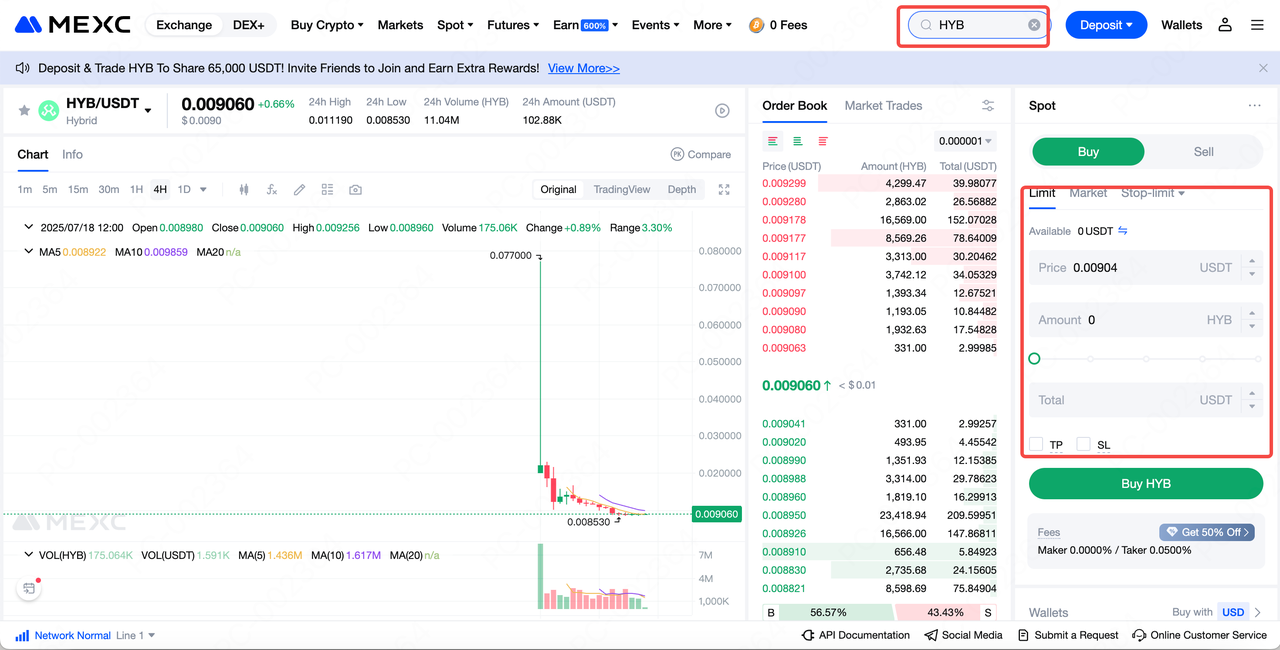Screen dimensions: 1280x650
Task: Take a chart snapshot with camera icon
Action: pyautogui.click(x=355, y=189)
